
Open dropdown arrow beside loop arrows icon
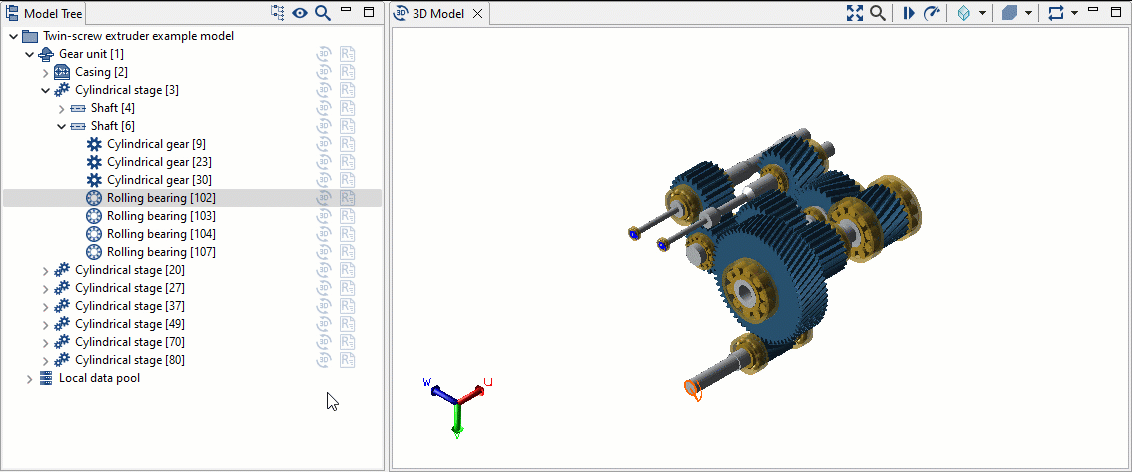pyautogui.click(x=1074, y=13)
